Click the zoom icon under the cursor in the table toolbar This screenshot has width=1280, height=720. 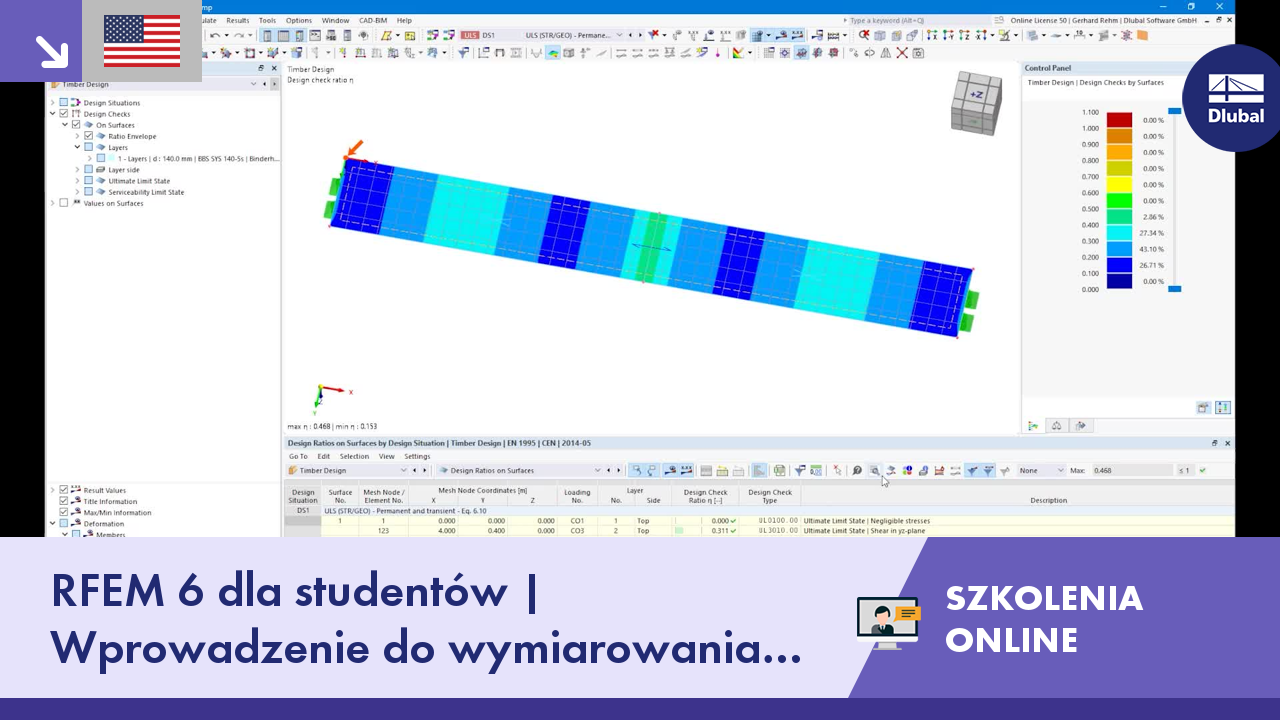tap(874, 470)
